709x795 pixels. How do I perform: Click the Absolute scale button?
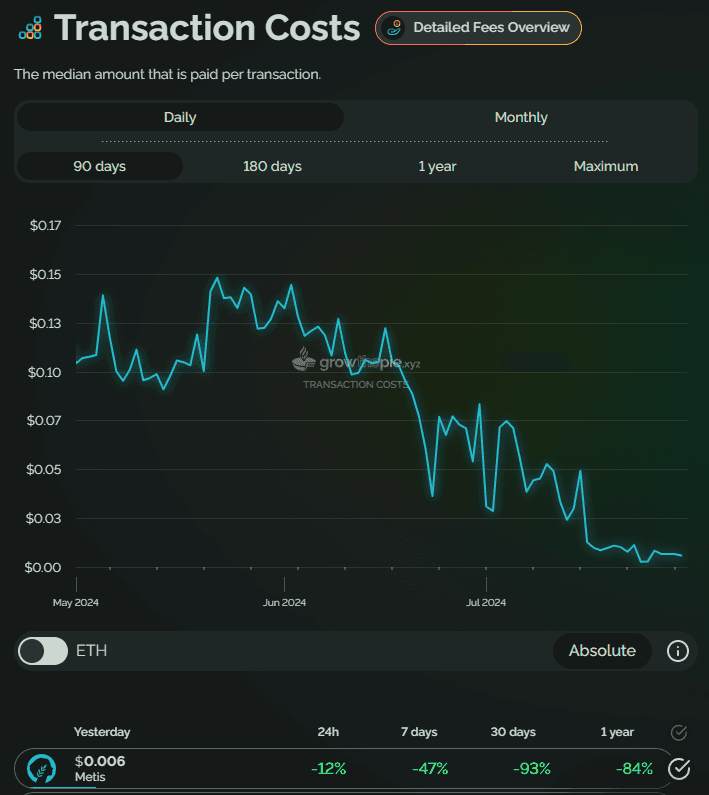tap(602, 651)
